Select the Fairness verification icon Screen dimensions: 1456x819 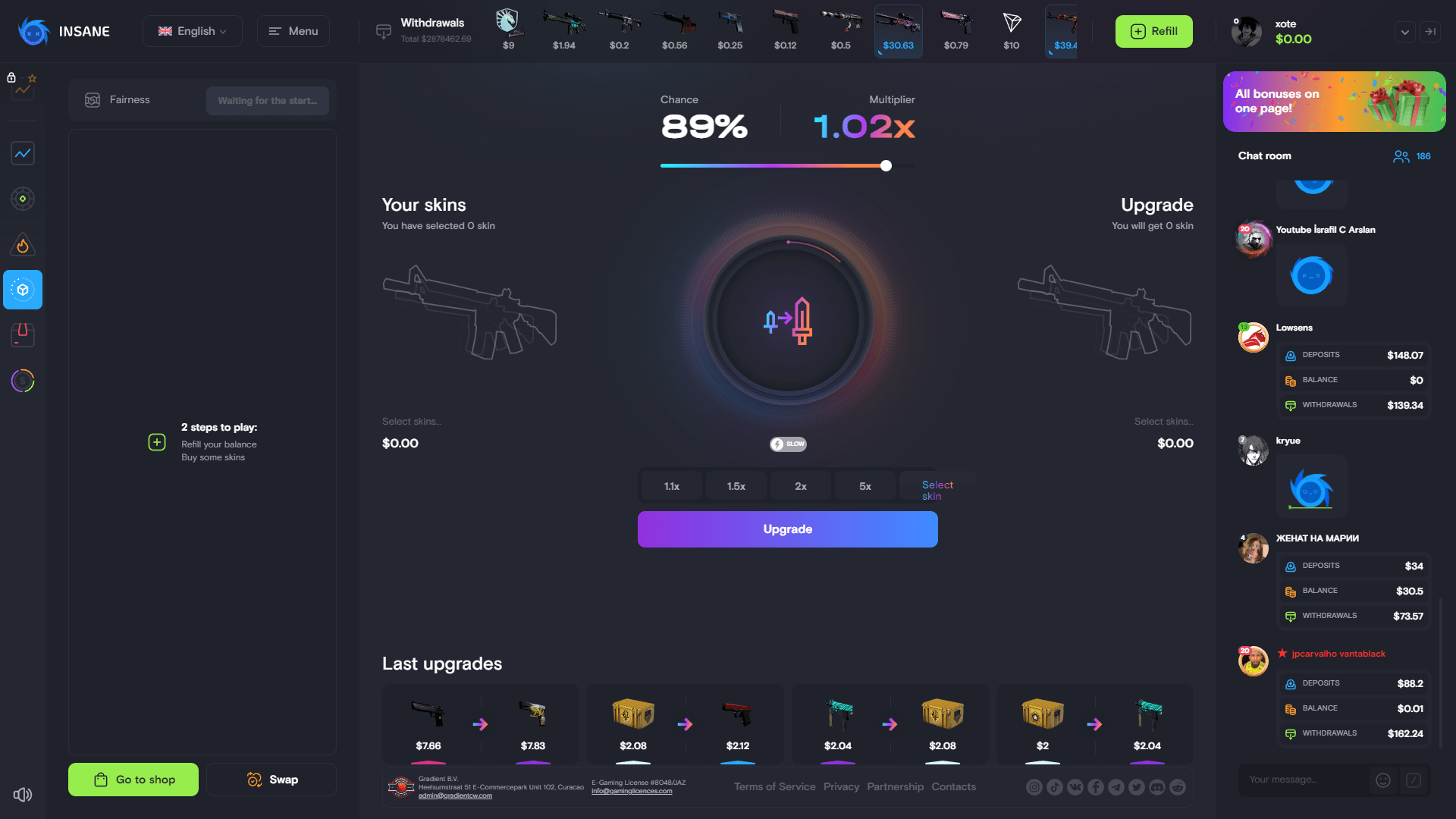[x=94, y=100]
